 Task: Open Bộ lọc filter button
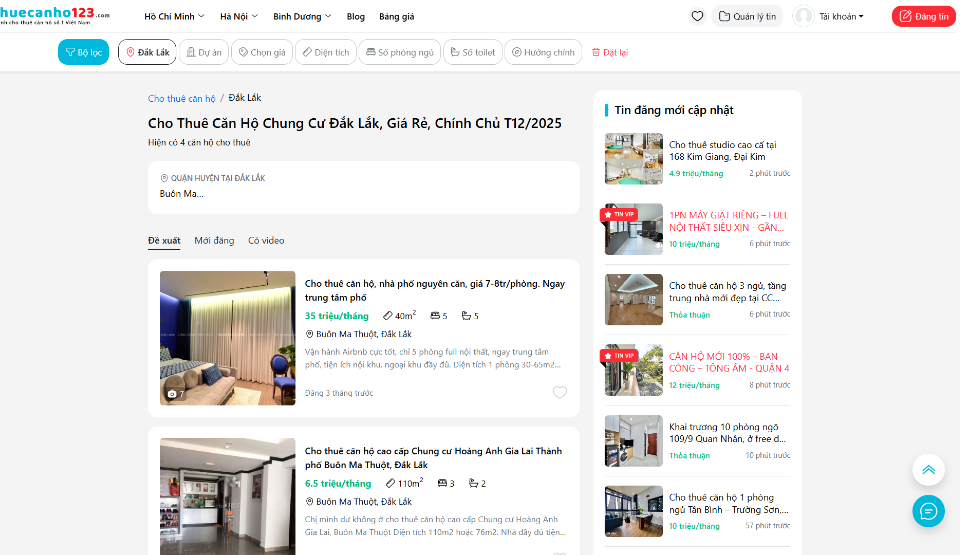(83, 52)
